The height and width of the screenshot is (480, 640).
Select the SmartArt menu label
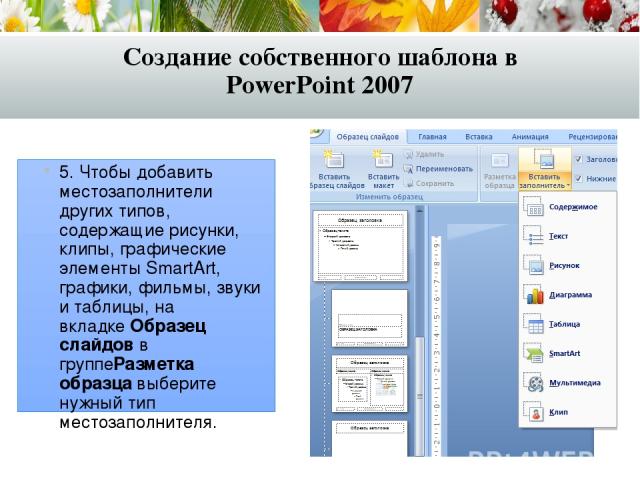(x=564, y=353)
